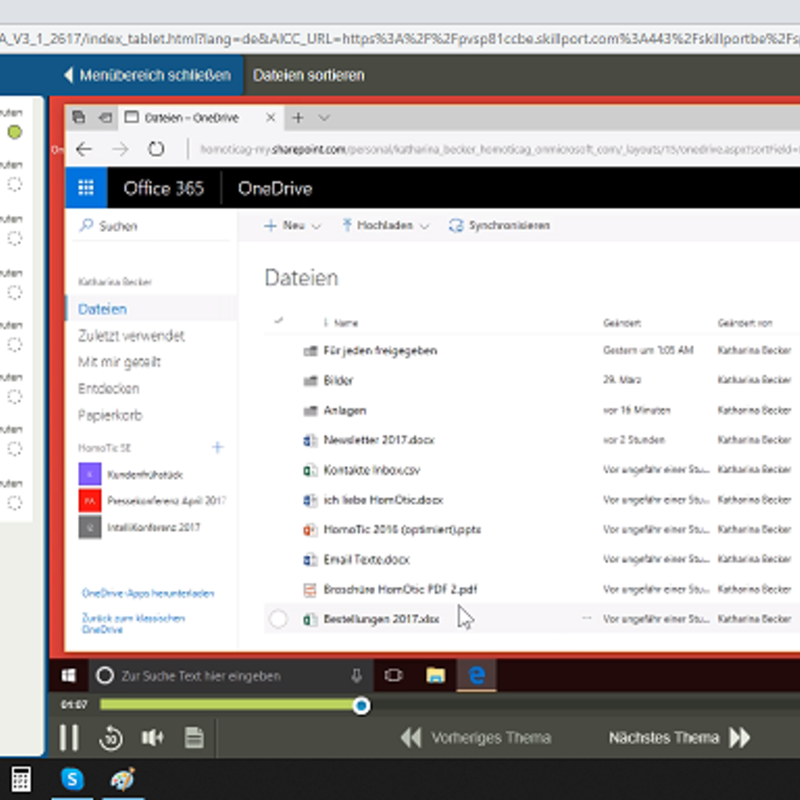Screen dimensions: 800x800
Task: Open the Bilder folder
Action: (338, 380)
